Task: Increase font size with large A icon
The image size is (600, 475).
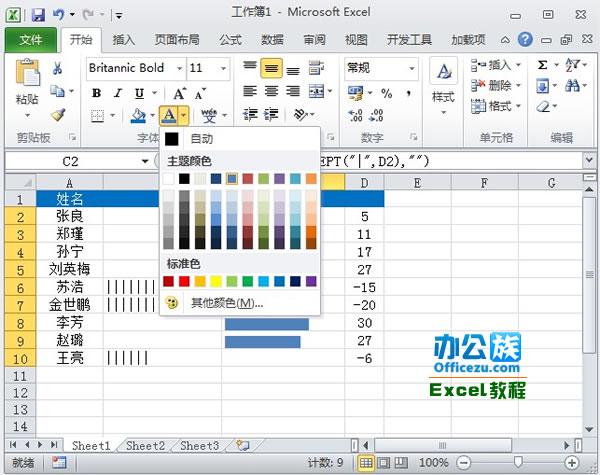Action: point(179,93)
